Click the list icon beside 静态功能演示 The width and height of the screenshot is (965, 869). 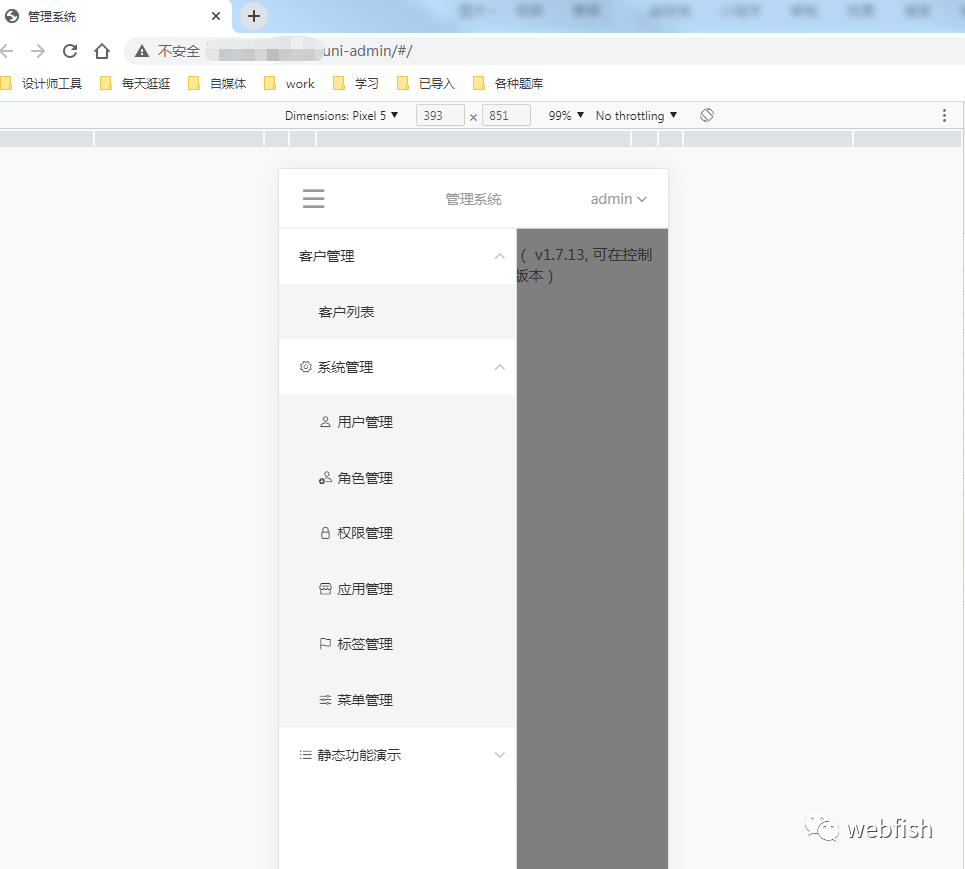[305, 755]
